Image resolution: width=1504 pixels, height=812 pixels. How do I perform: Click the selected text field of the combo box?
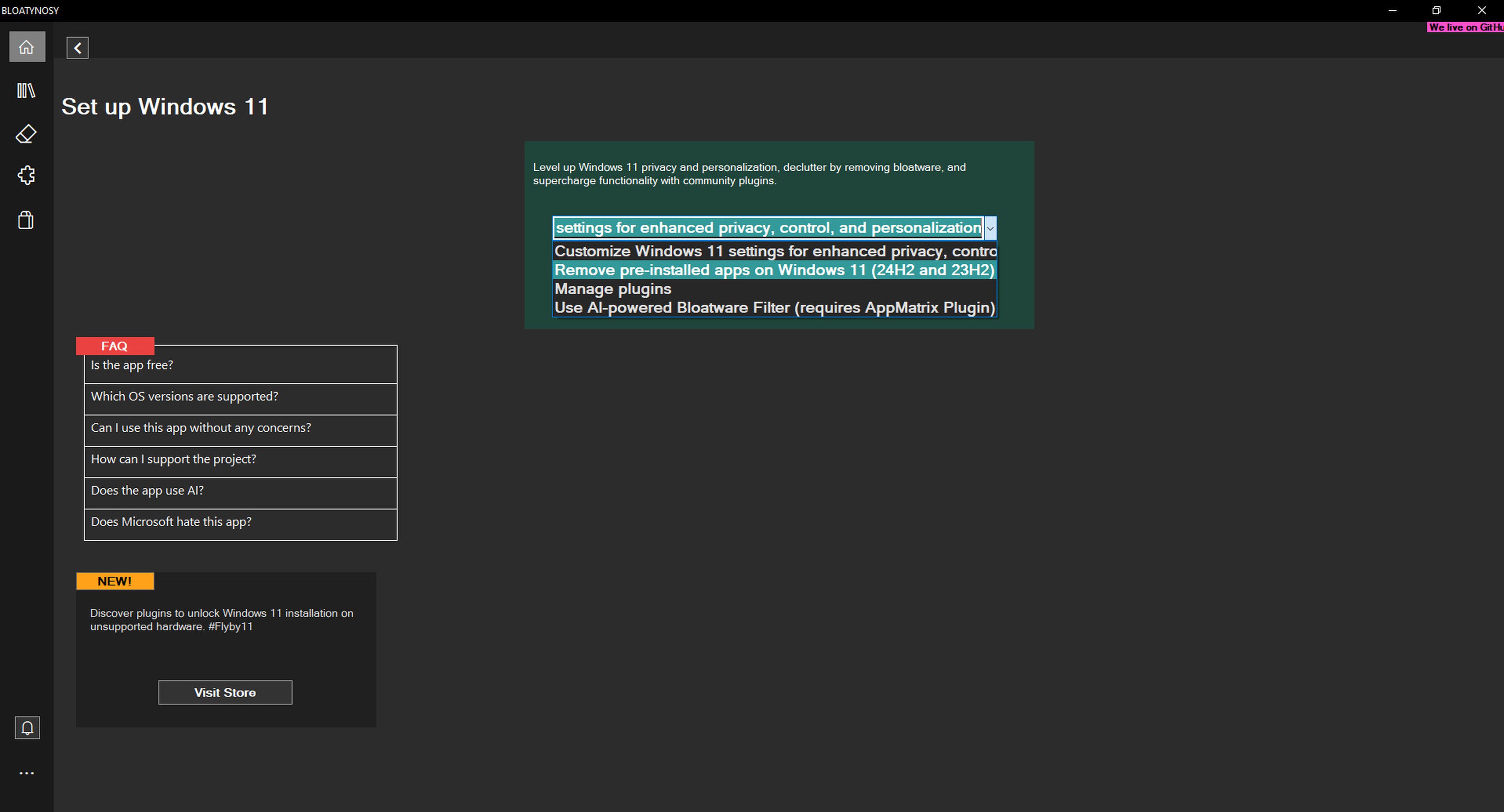[768, 228]
